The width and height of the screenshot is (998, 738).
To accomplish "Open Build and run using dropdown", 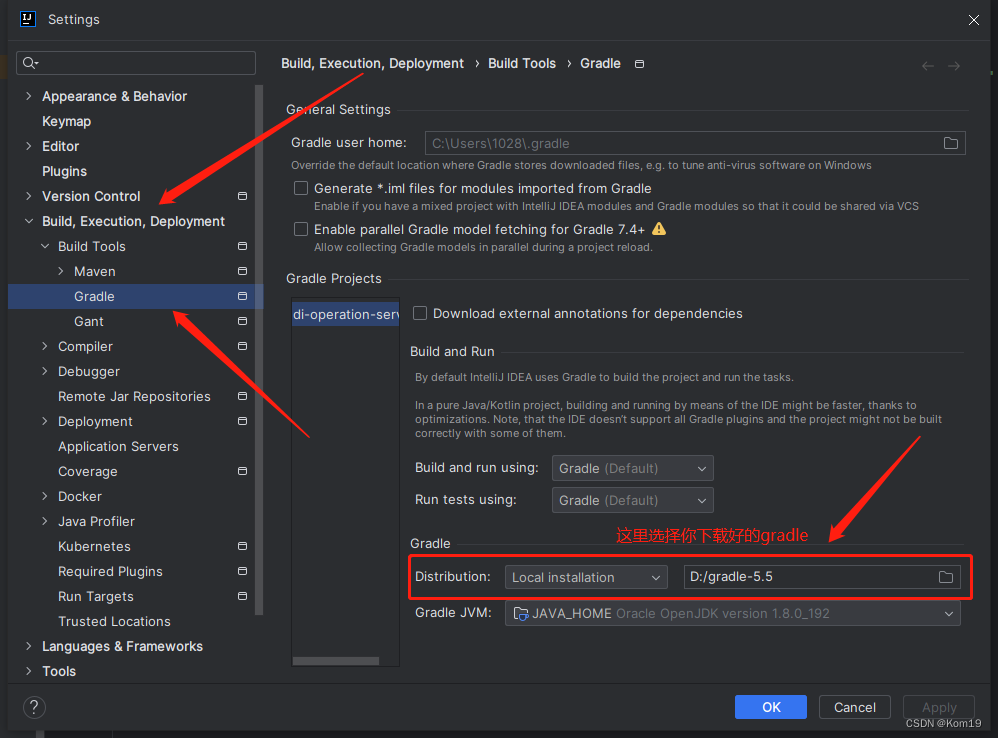I will coord(633,468).
